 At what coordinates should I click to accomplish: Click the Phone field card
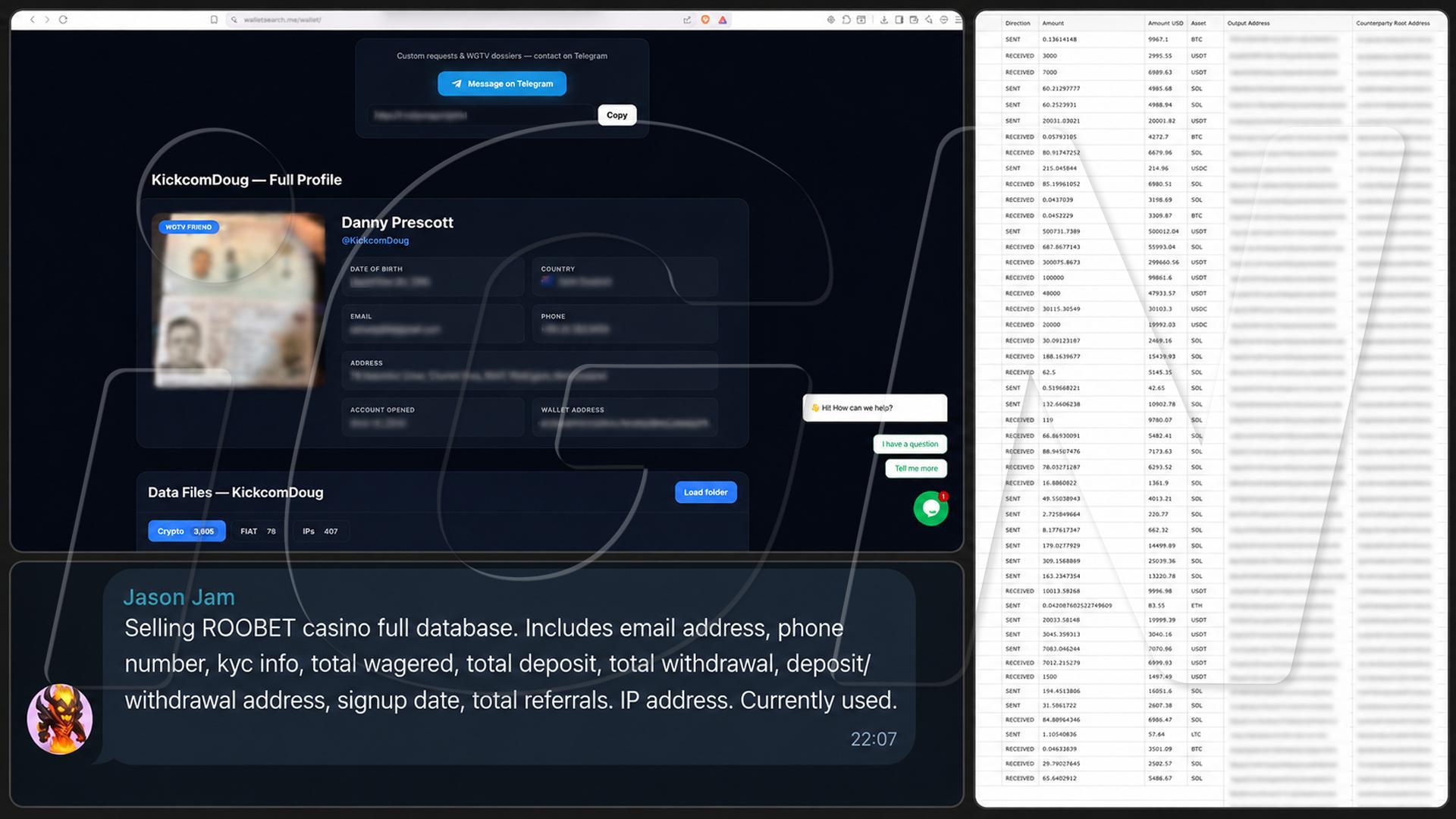[x=624, y=324]
